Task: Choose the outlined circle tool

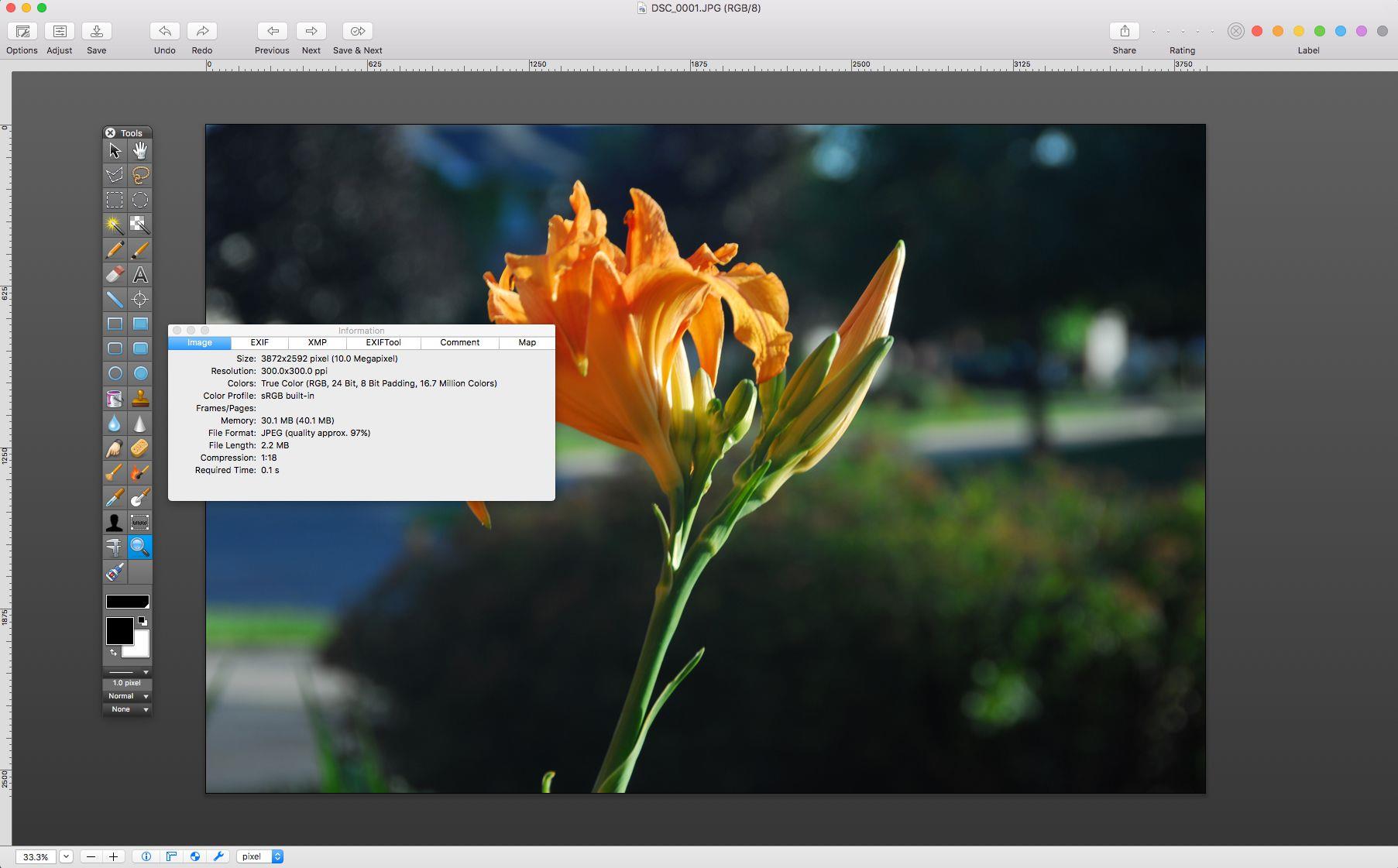Action: 115,373
